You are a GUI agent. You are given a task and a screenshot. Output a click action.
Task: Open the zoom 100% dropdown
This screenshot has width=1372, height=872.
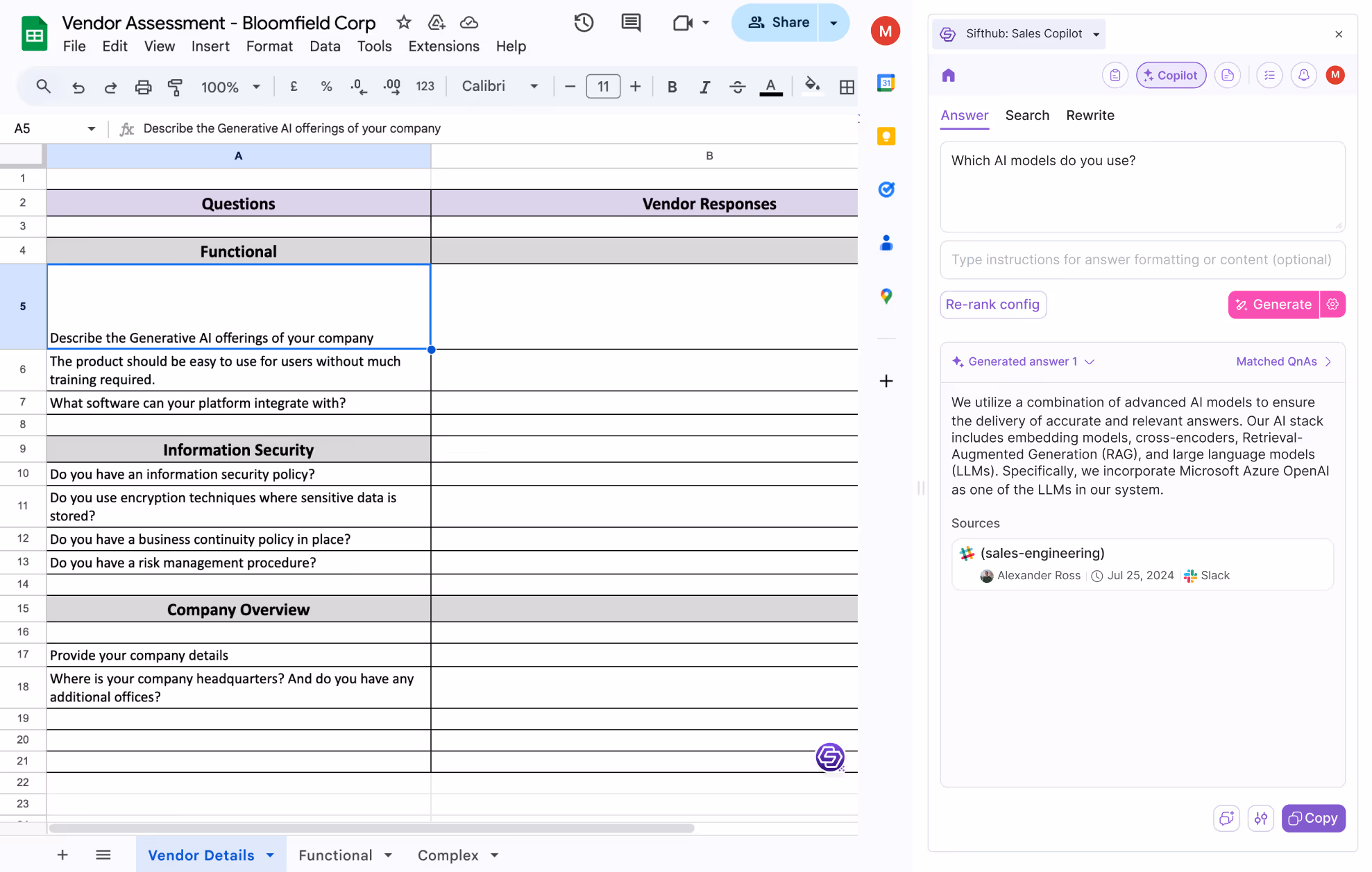point(230,87)
